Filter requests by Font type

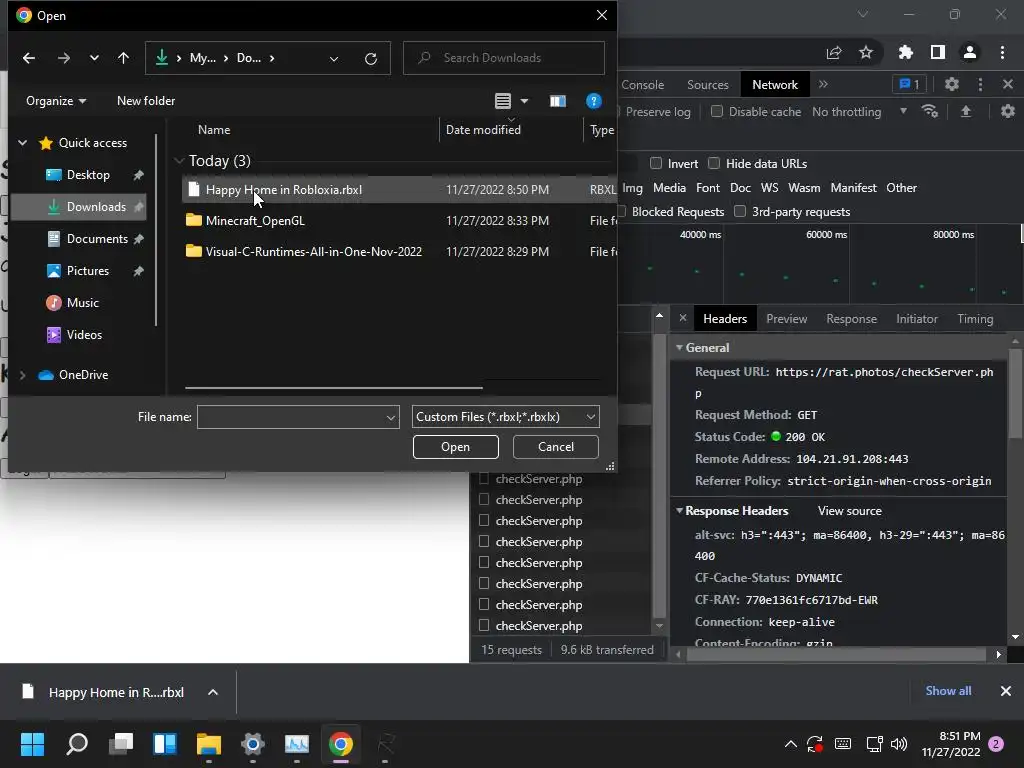708,188
